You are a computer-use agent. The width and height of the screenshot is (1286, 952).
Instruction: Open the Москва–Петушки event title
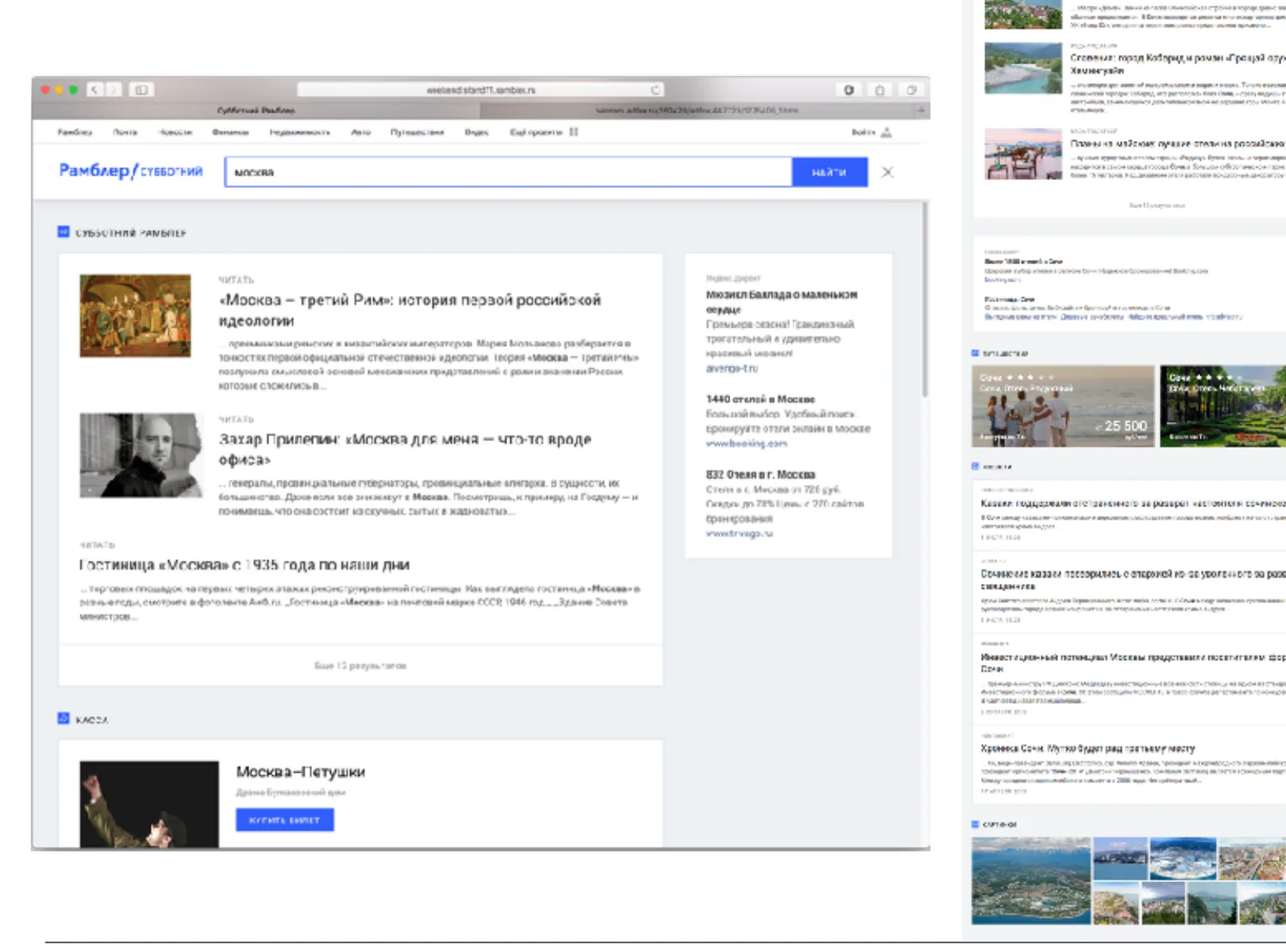(301, 771)
